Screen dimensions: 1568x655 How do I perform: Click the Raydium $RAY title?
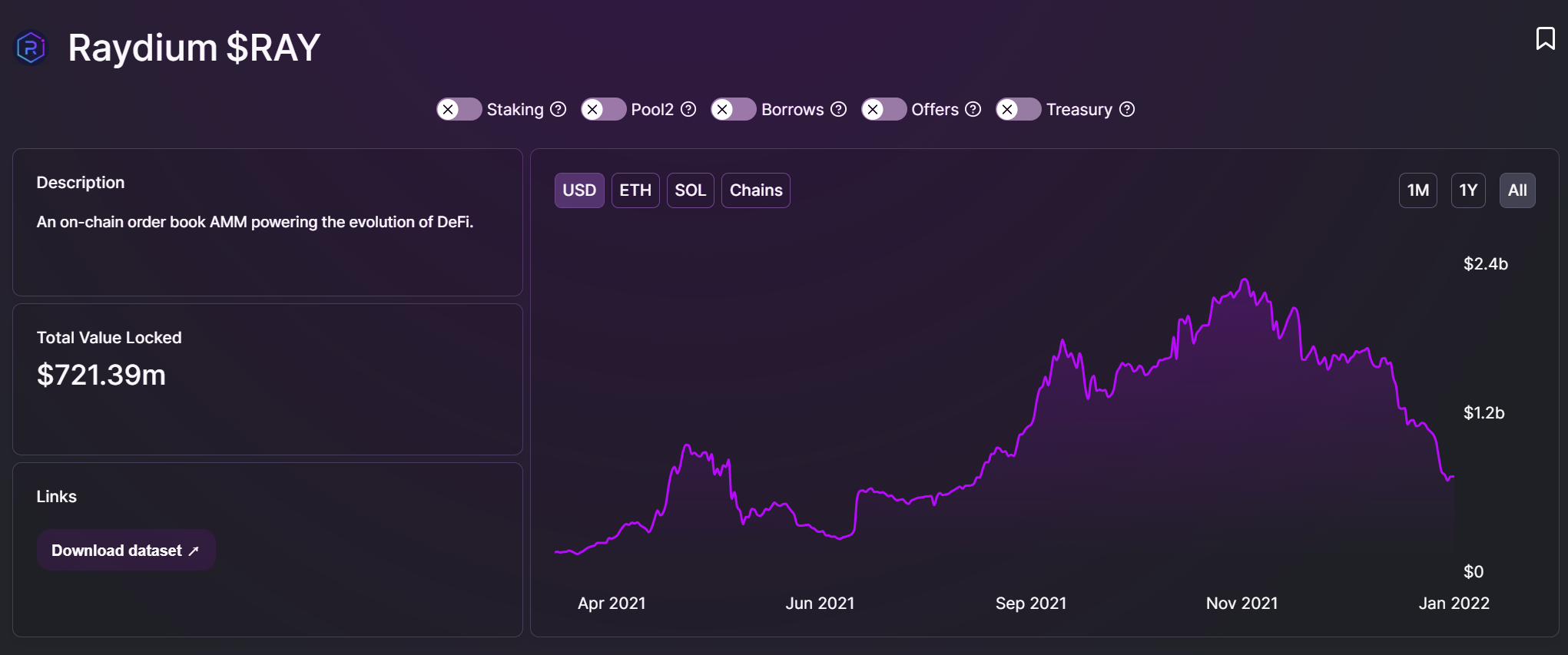(194, 48)
